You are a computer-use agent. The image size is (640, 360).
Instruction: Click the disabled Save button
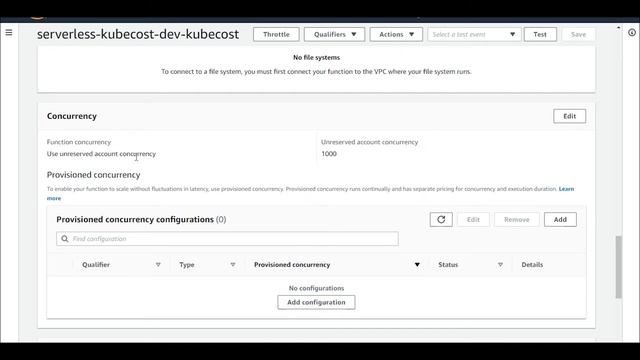click(578, 34)
